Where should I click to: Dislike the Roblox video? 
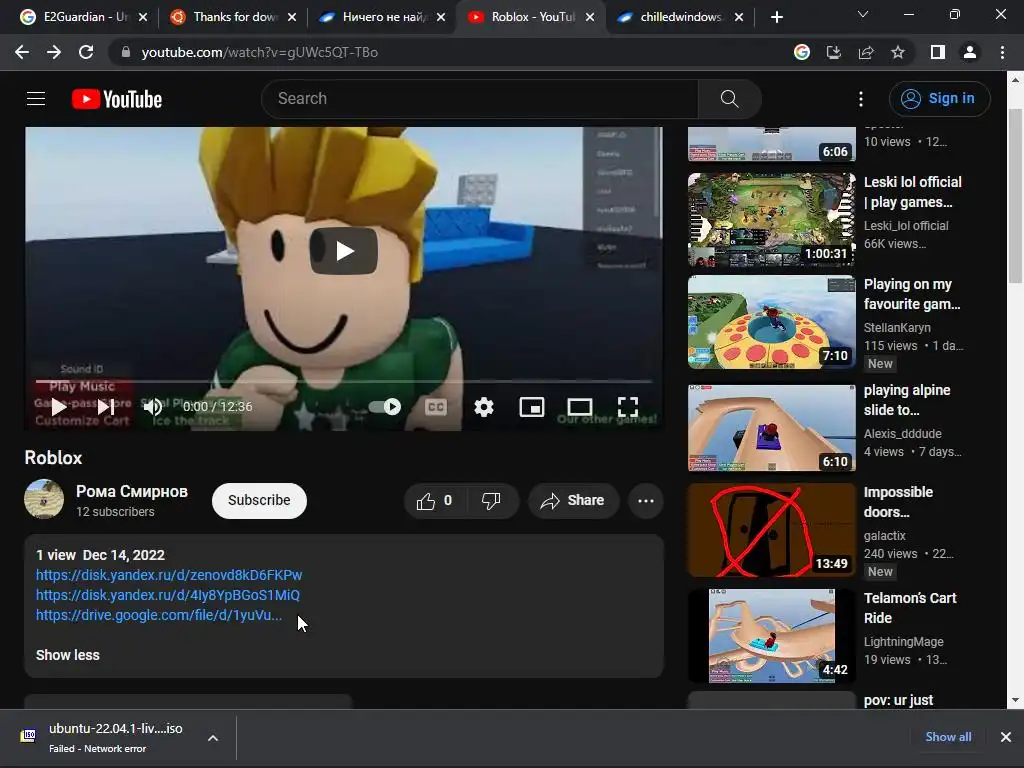coord(491,501)
